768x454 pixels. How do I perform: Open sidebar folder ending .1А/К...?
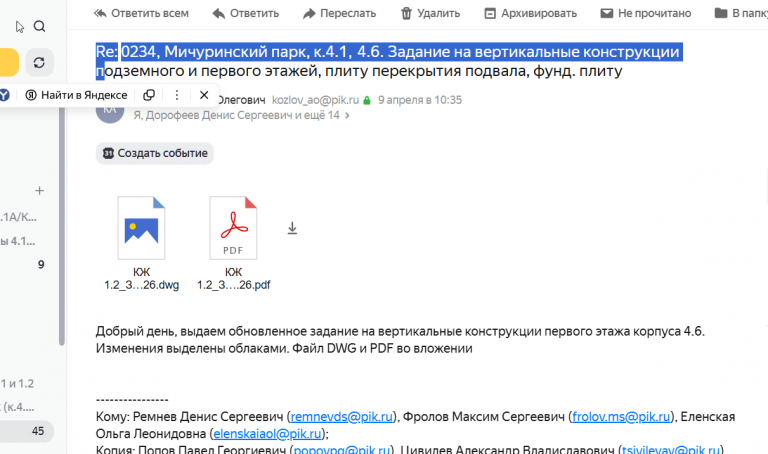coord(19,217)
